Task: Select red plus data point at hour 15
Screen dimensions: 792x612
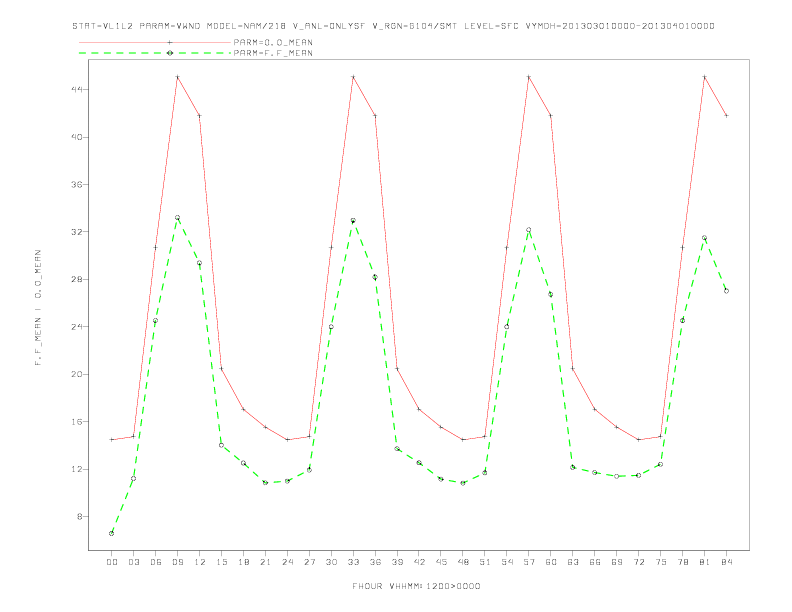Action: (x=221, y=369)
